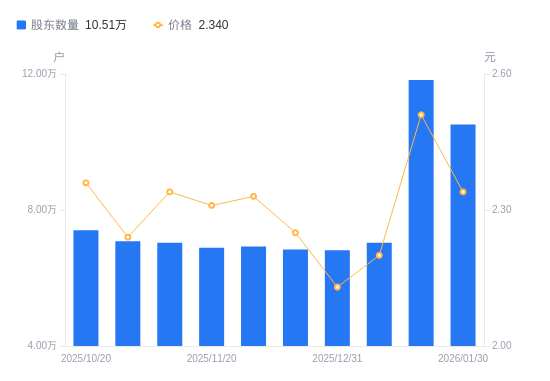Click the 元 unit label
Viewport: 550px width, 381px height.
(x=490, y=57)
